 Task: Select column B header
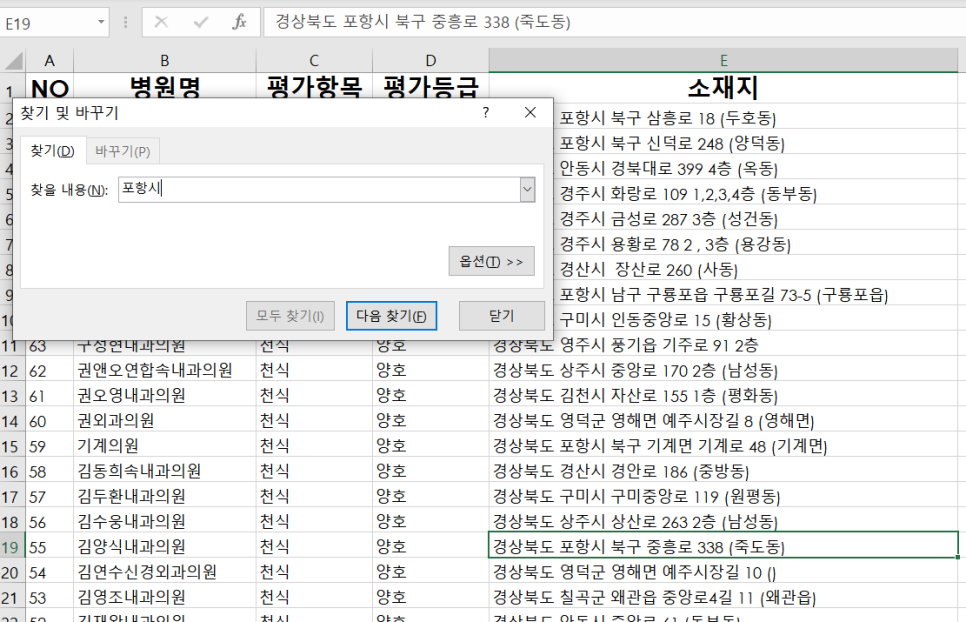164,61
